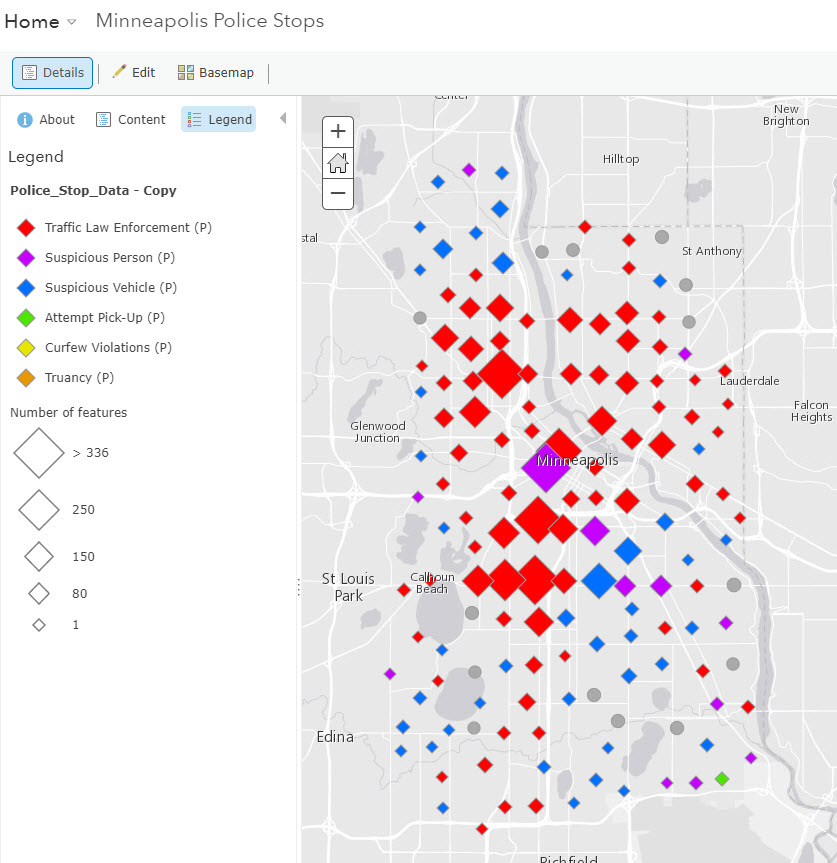Screen dimensions: 837x863
Task: Click the Minneapolis Police Stops title
Action: tap(210, 21)
